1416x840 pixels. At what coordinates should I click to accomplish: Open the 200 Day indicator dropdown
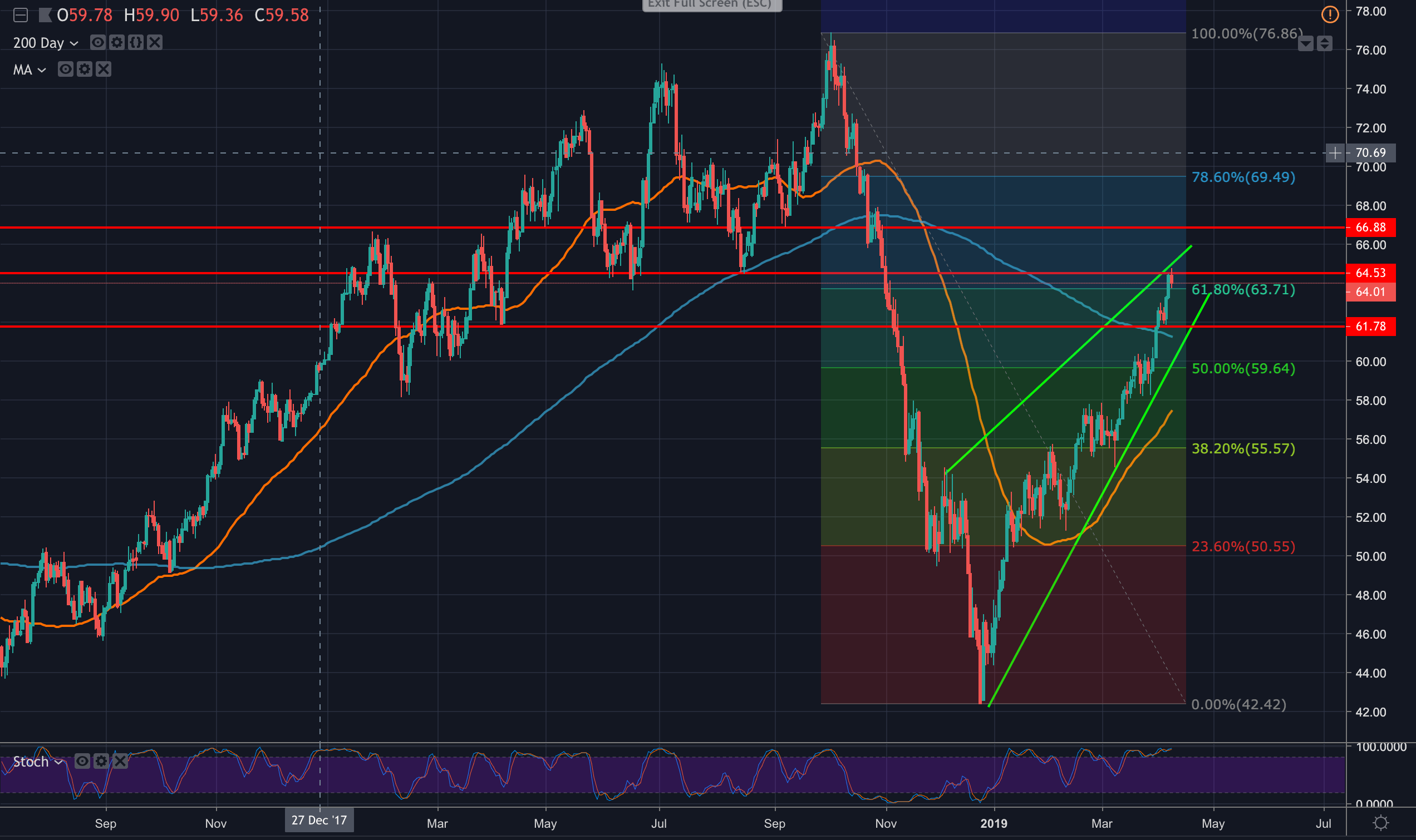73,43
